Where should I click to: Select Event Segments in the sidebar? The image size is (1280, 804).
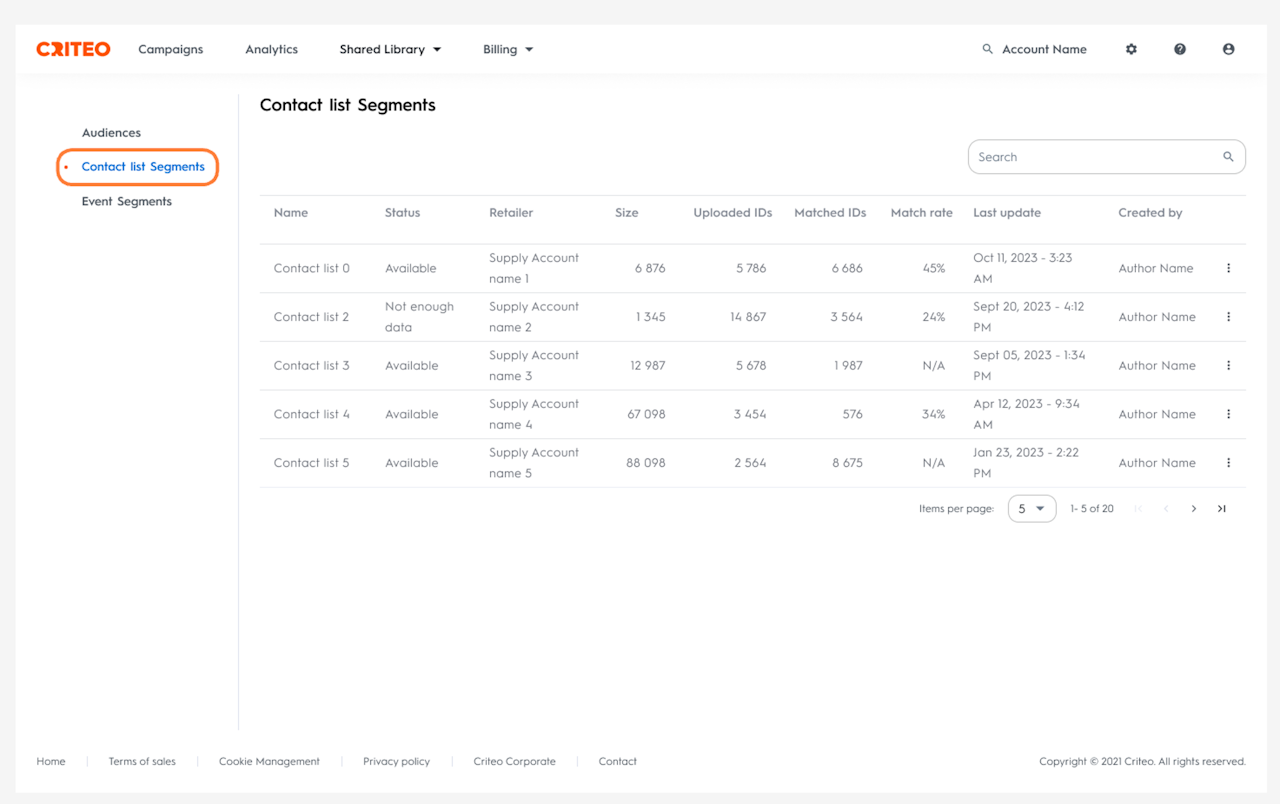tap(127, 202)
